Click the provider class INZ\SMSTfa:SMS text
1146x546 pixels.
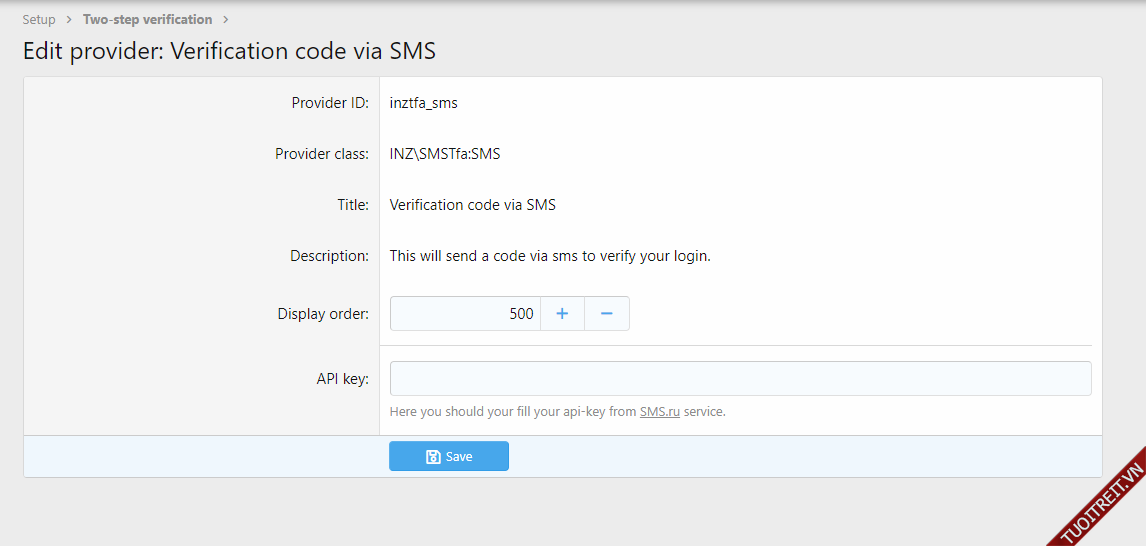click(x=444, y=154)
